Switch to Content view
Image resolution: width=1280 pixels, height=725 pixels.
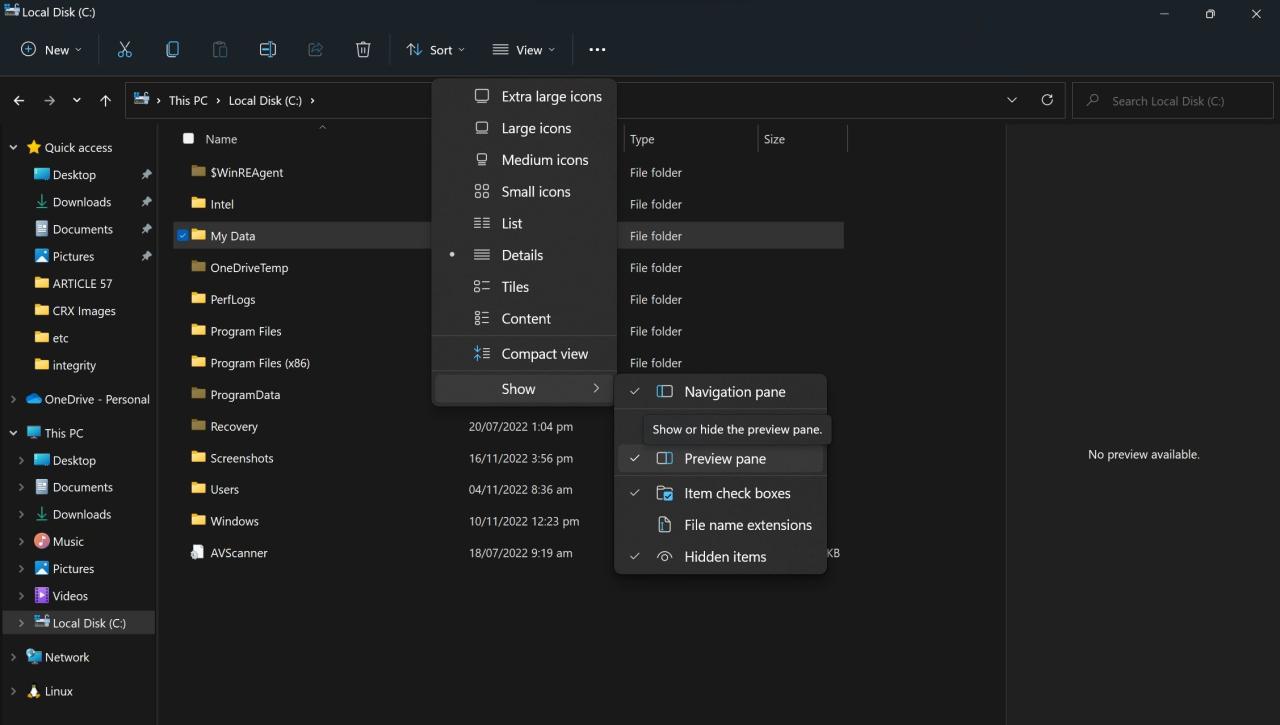pos(524,319)
